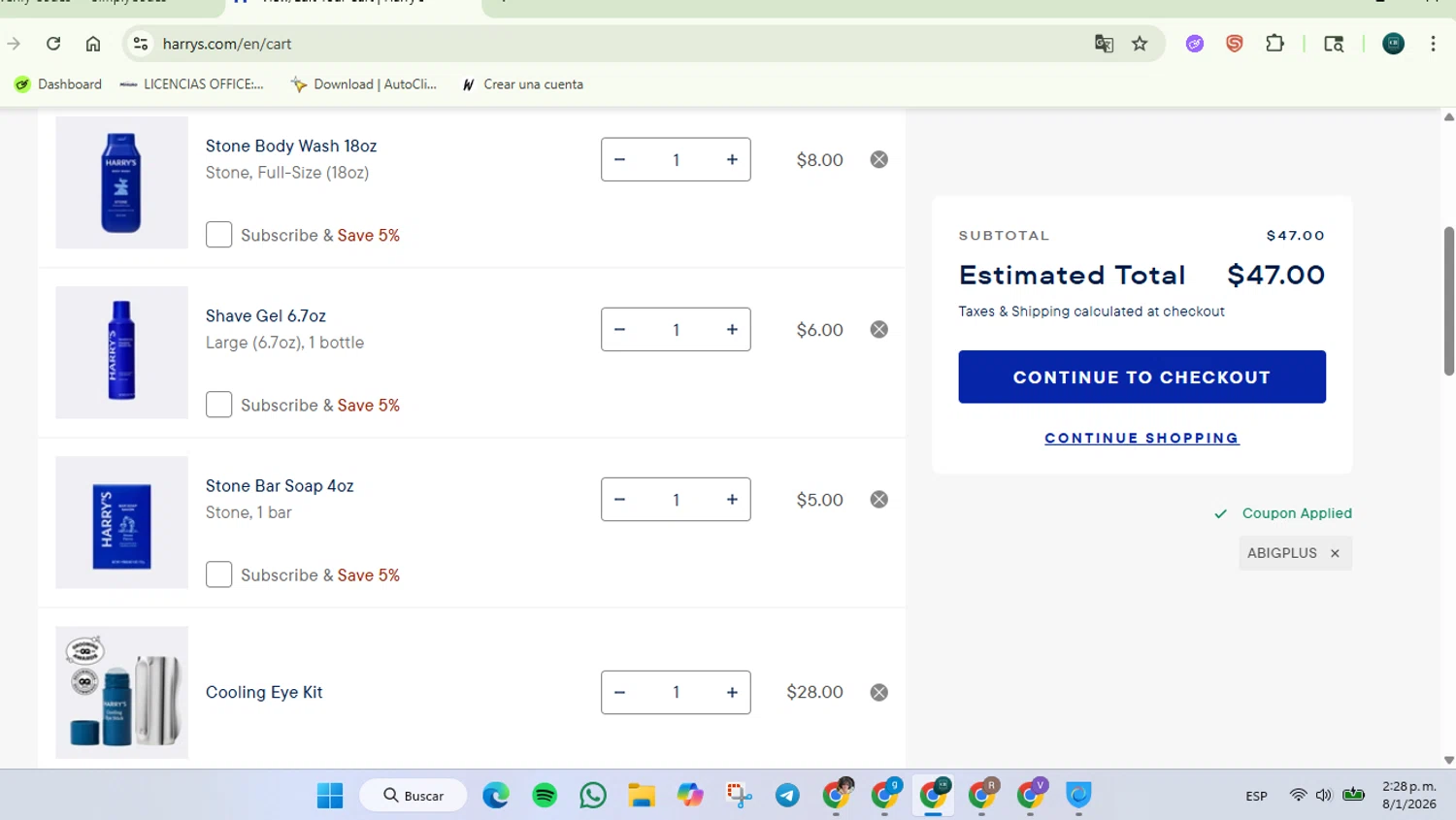Open Spotify from taskbar
1456x820 pixels.
(x=545, y=796)
